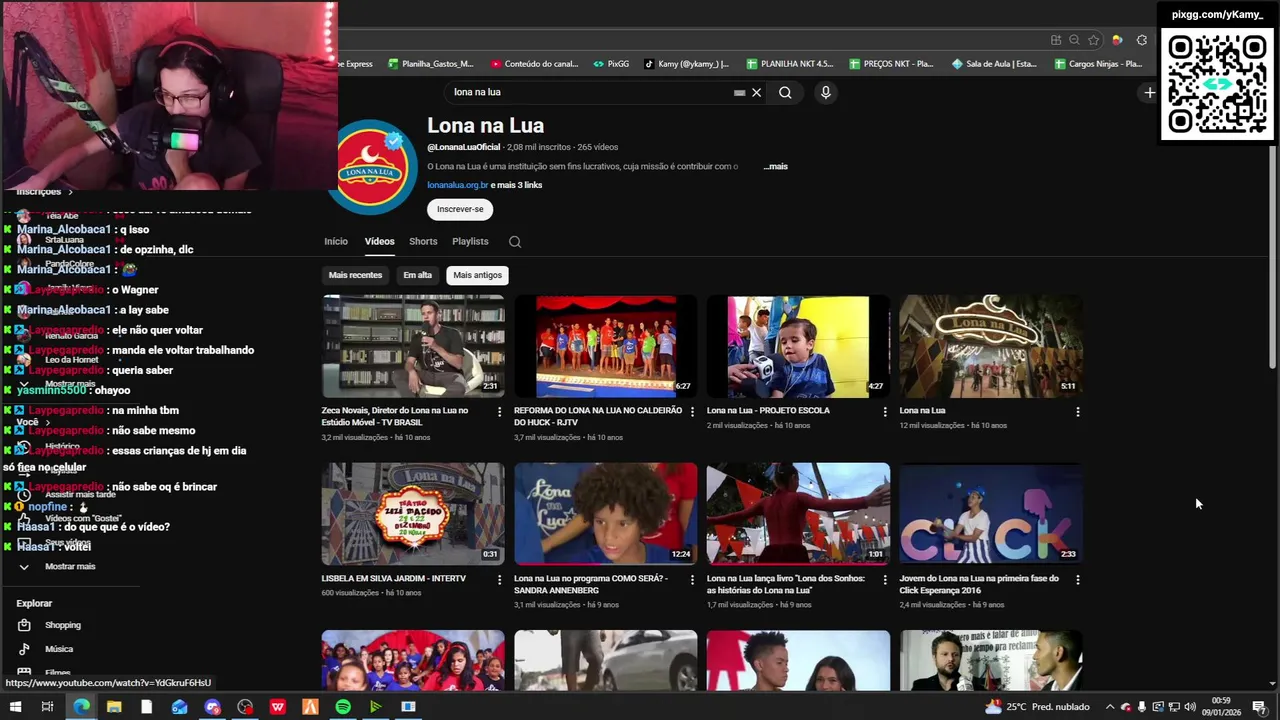Viewport: 1280px width, 720px height.
Task: Open the 'Sala de Aula' bookmark
Action: [994, 64]
